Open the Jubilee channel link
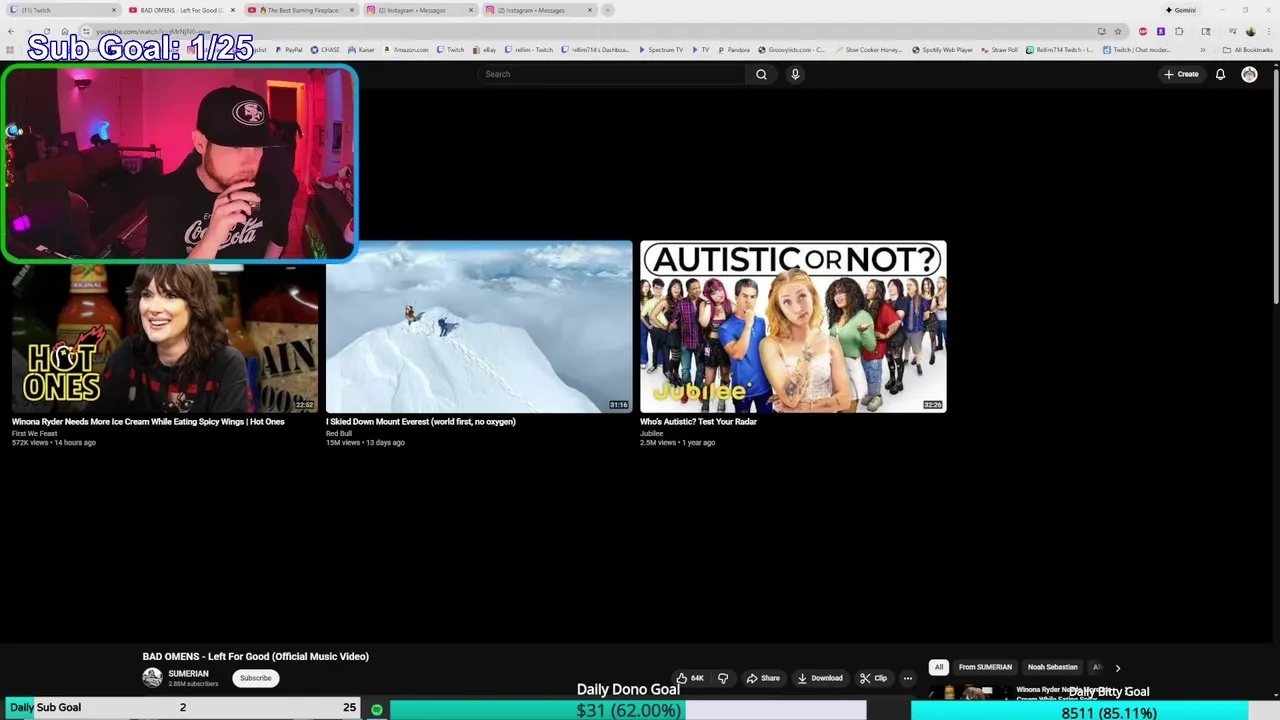The width and height of the screenshot is (1280, 720). pos(652,433)
